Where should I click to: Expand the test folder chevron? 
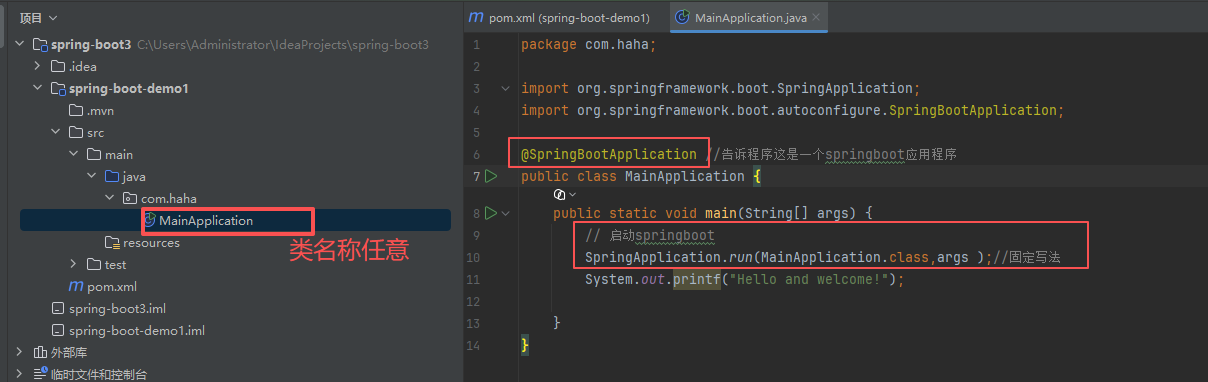tap(74, 264)
